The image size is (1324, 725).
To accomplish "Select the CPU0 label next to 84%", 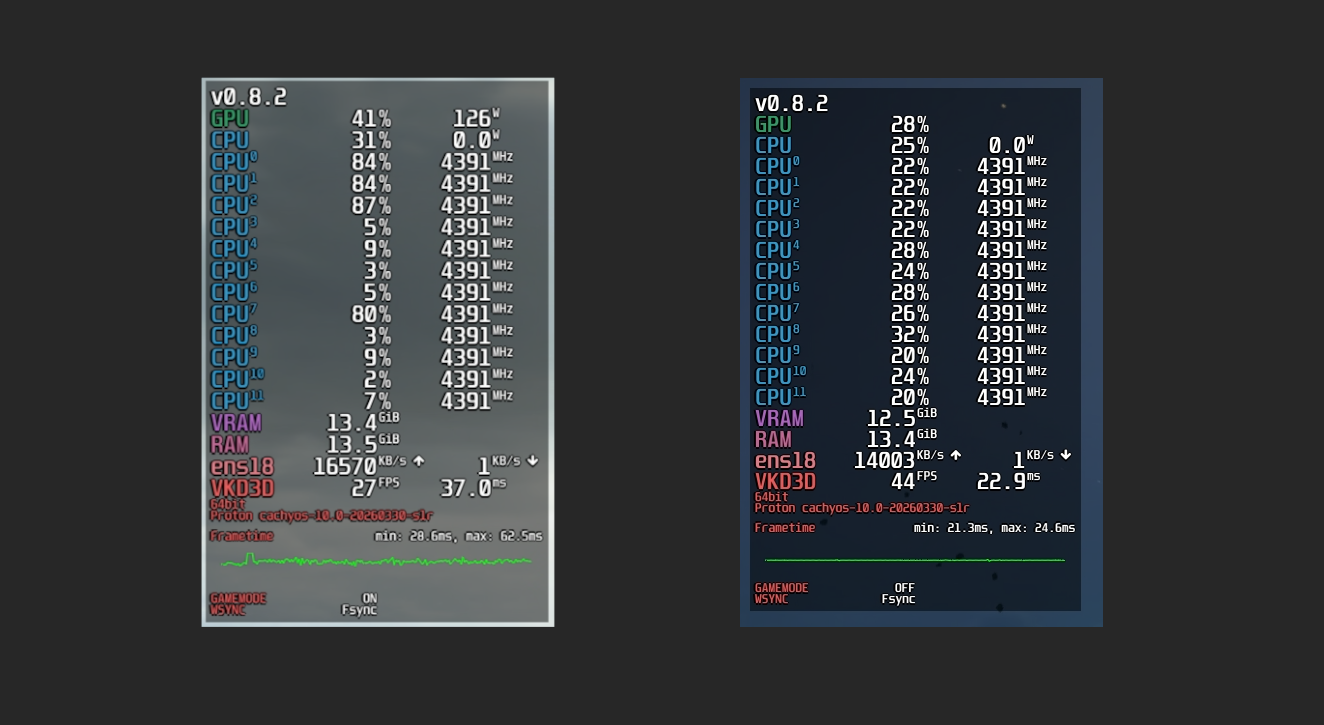I will (x=234, y=162).
